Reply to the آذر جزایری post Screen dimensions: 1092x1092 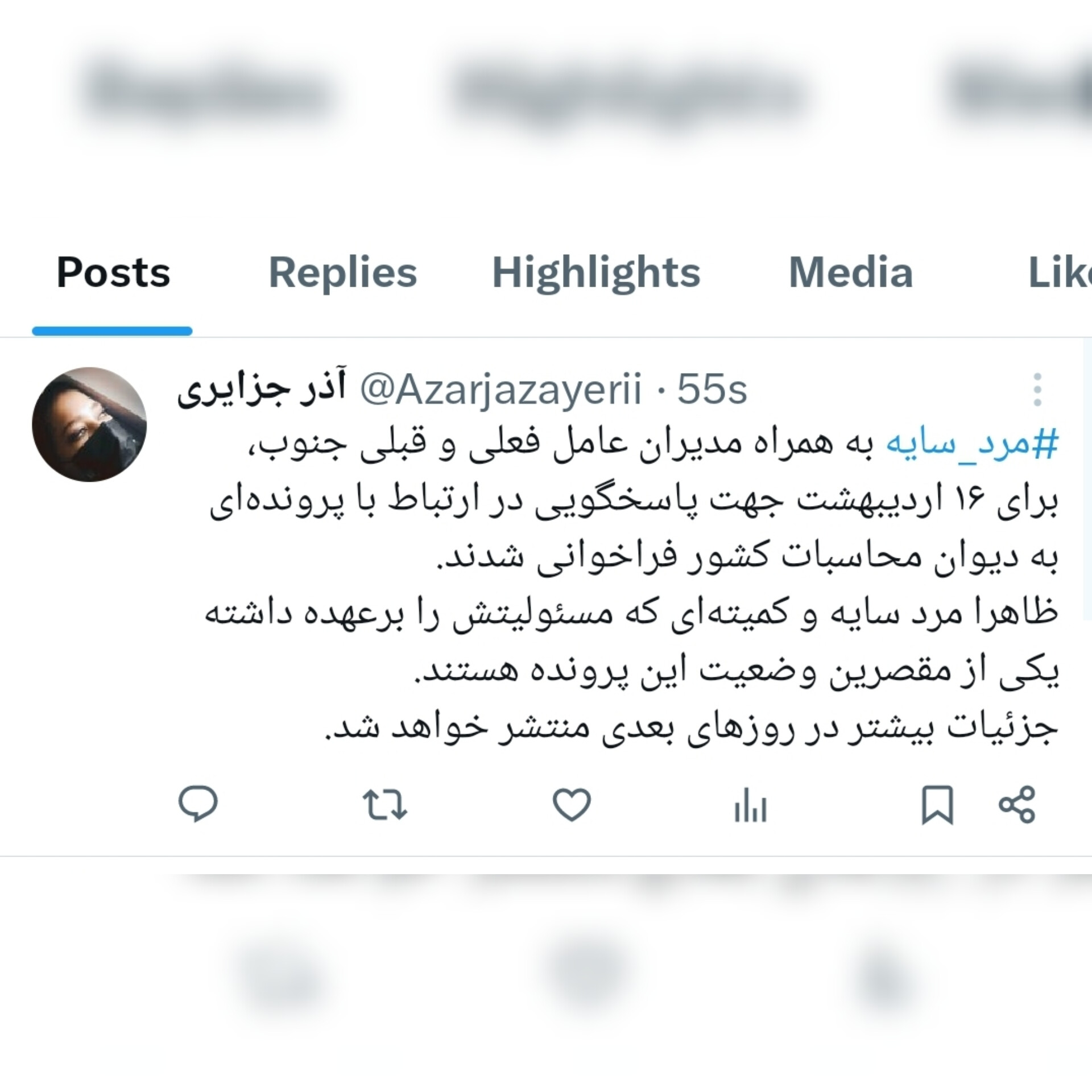[198, 804]
